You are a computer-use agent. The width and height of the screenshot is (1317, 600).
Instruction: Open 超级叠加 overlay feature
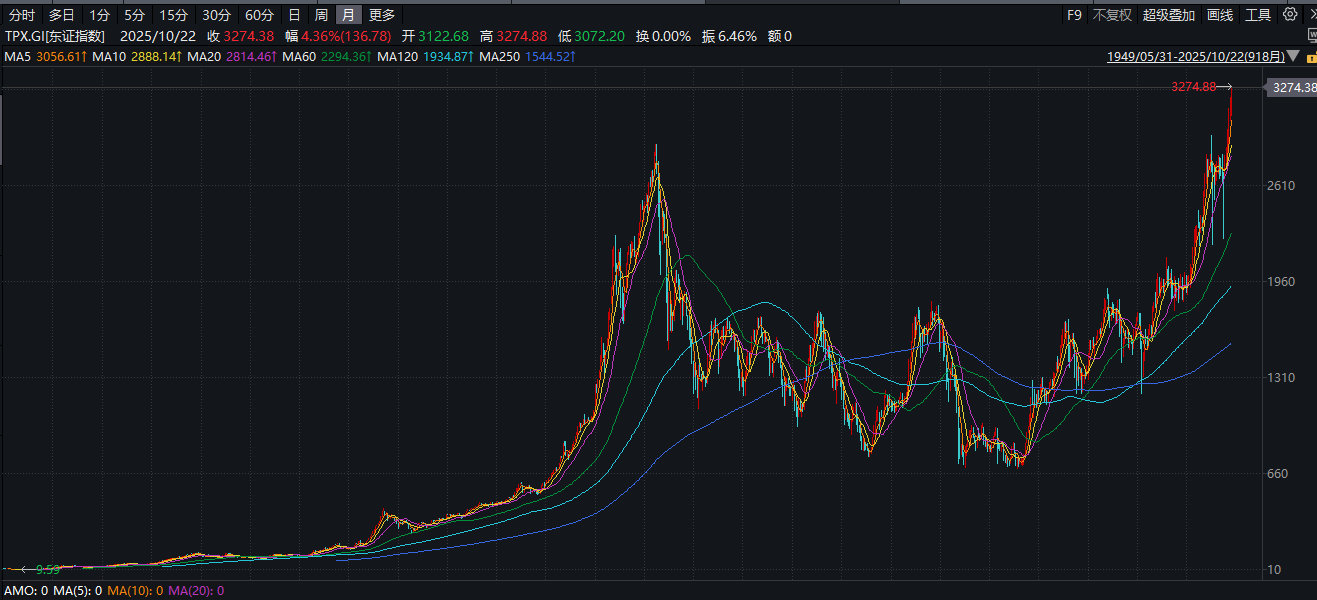pos(1169,15)
